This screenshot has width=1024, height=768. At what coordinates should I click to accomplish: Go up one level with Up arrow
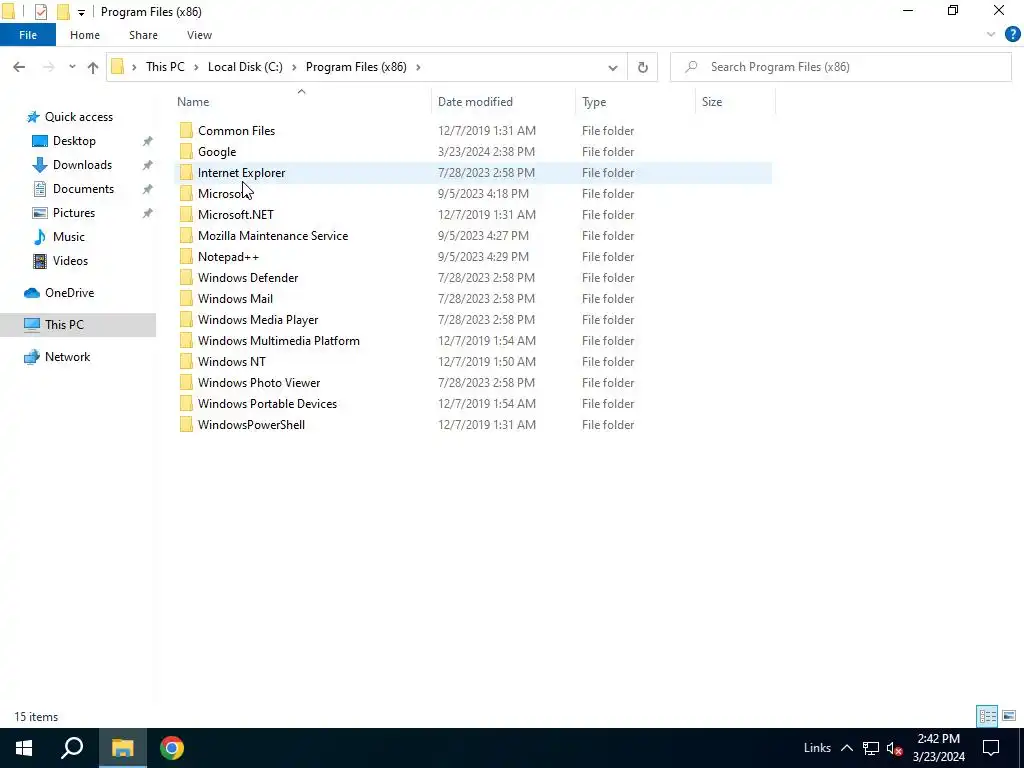click(93, 67)
